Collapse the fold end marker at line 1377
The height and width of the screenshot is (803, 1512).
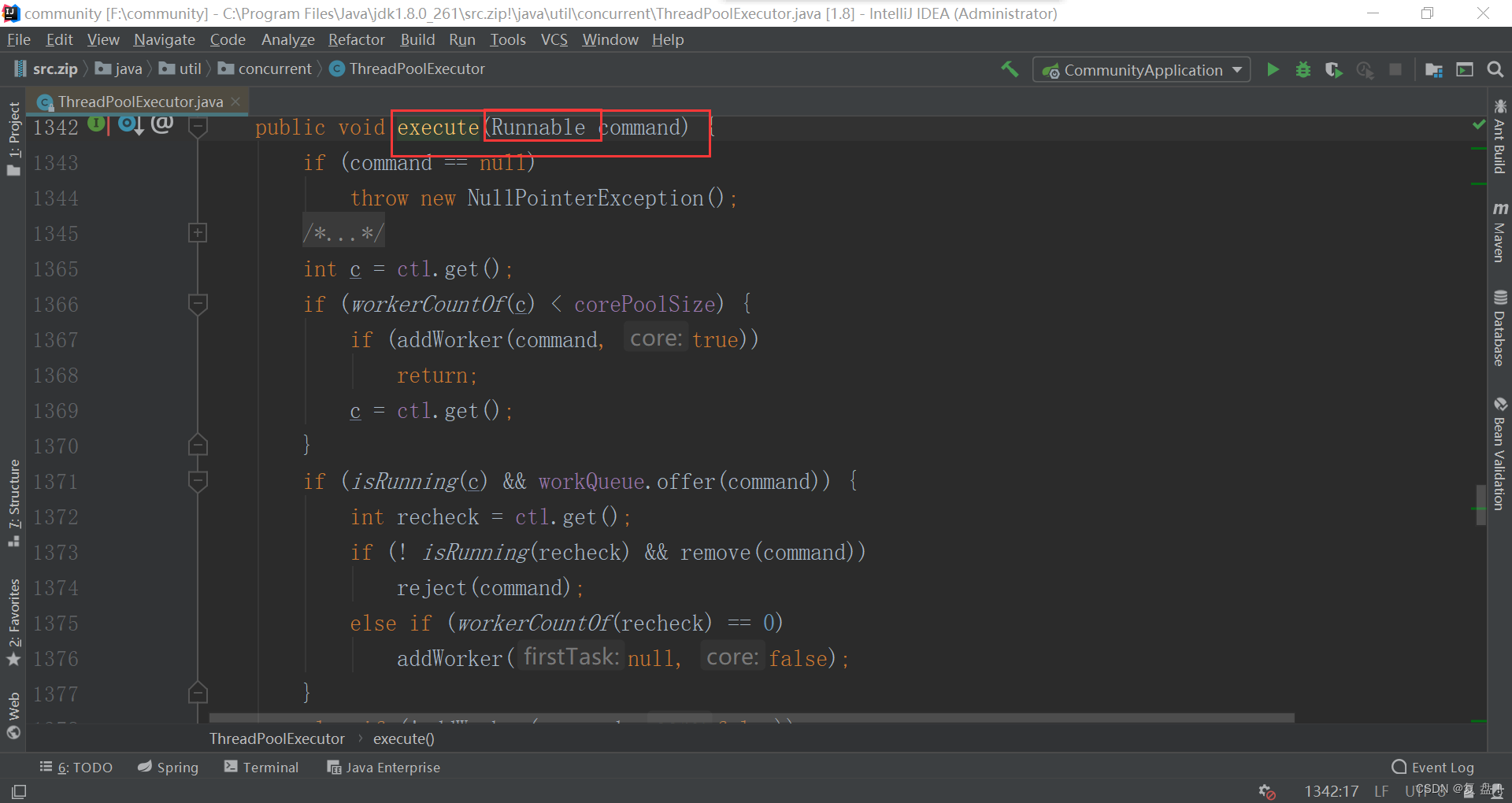198,693
